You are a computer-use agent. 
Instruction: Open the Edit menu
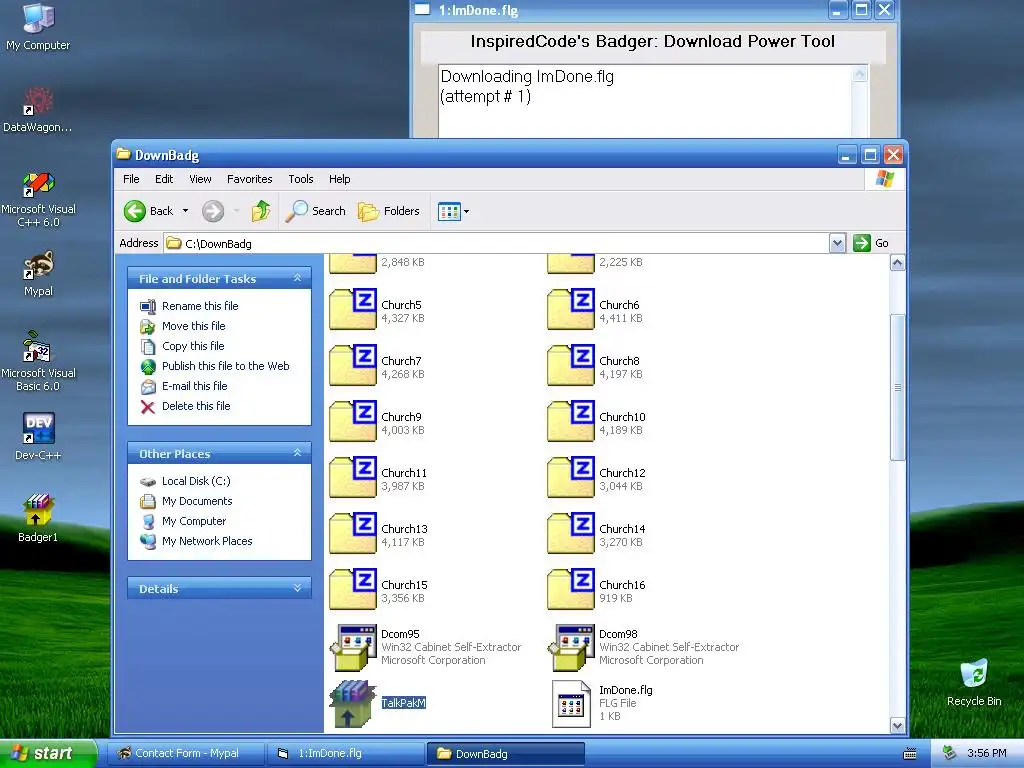point(164,179)
